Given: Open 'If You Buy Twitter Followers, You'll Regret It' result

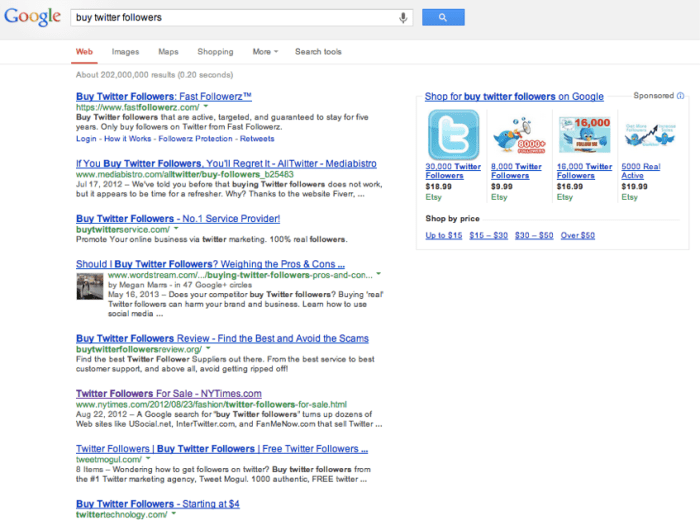Looking at the screenshot, I should 226,163.
